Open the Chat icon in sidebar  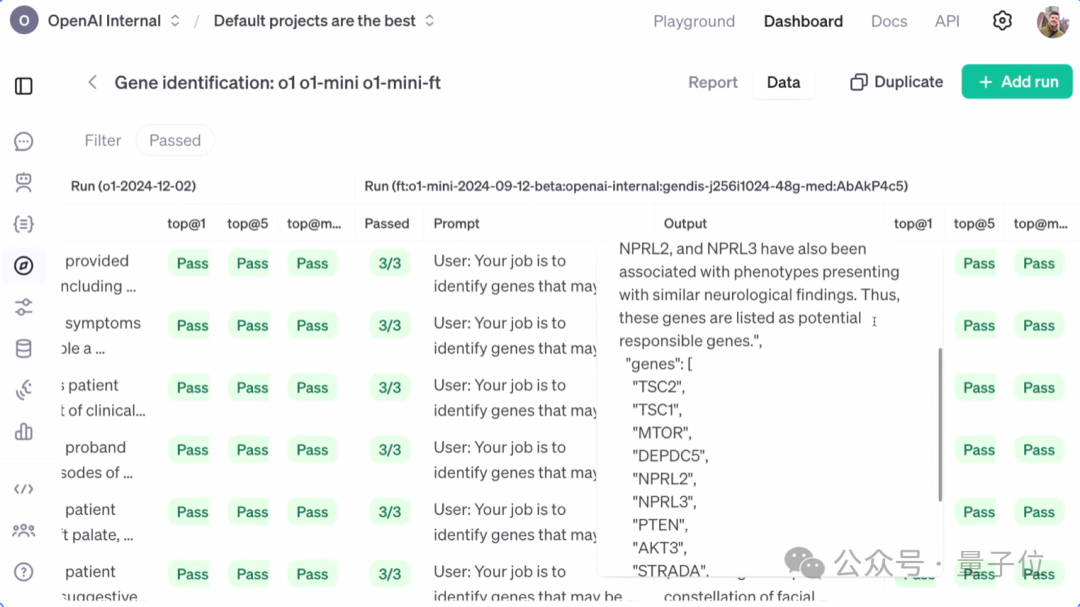tap(24, 142)
